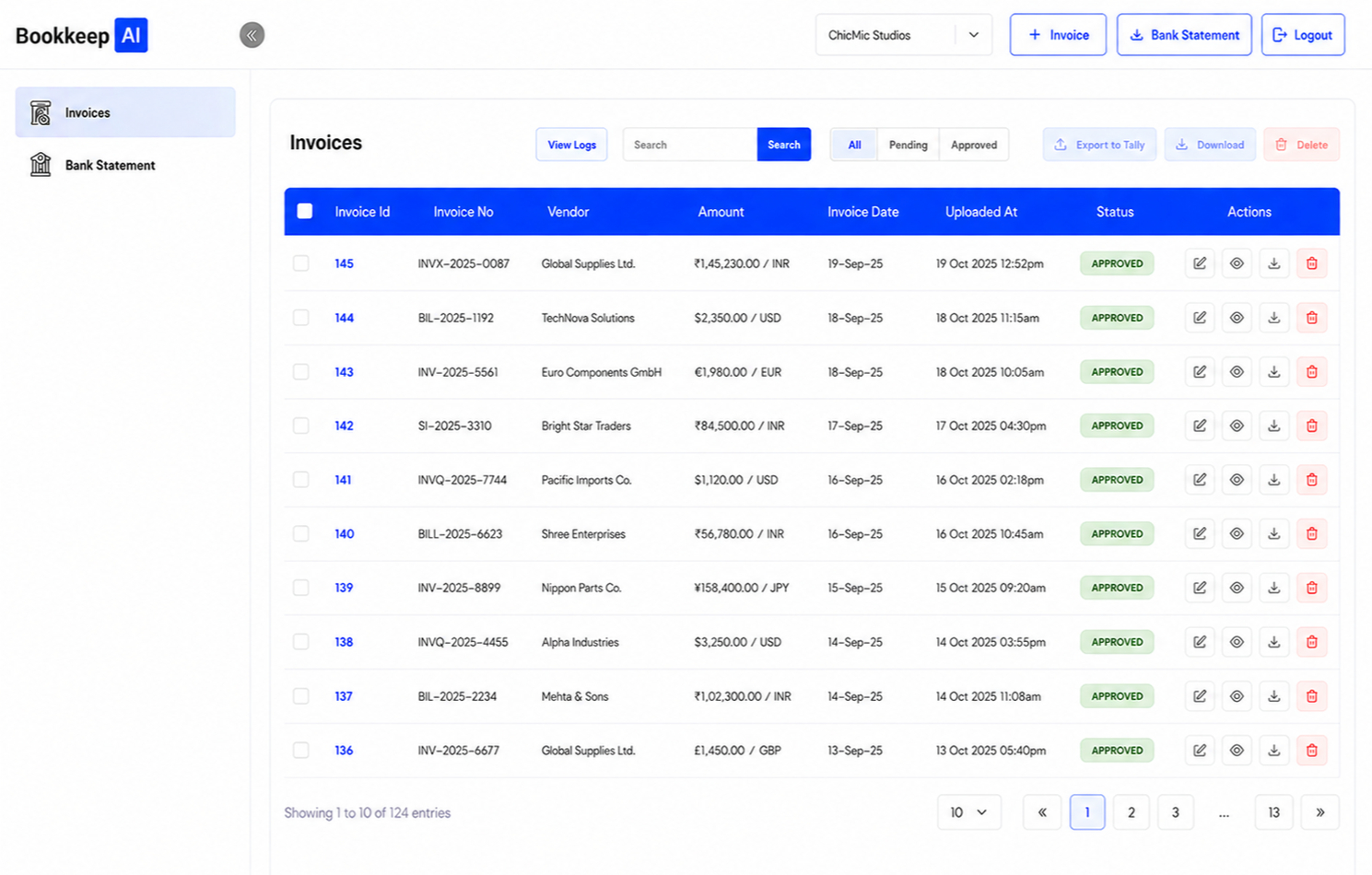Switch to the Approved filter tab

point(974,145)
